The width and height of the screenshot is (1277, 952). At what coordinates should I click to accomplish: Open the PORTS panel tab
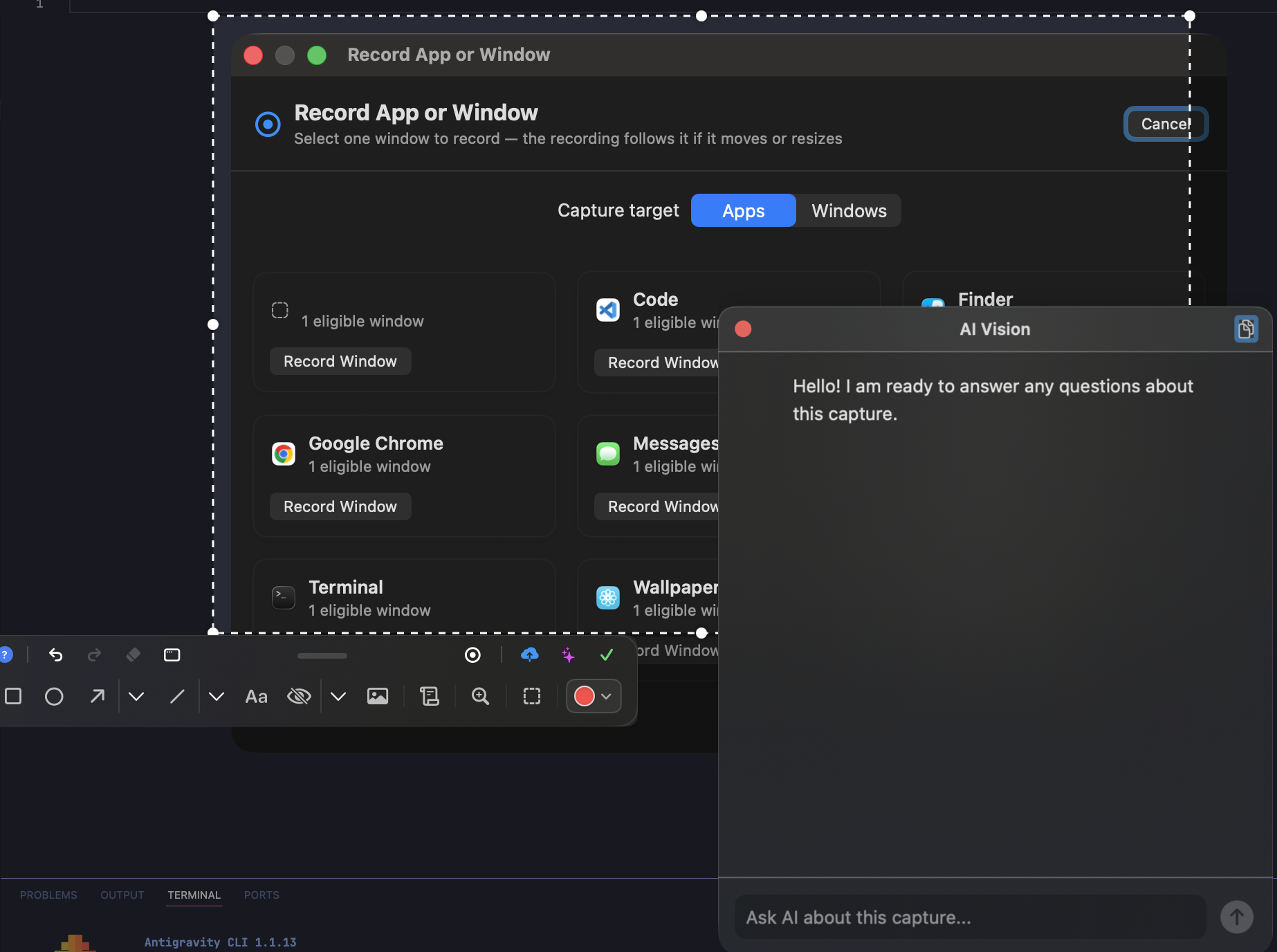[261, 895]
